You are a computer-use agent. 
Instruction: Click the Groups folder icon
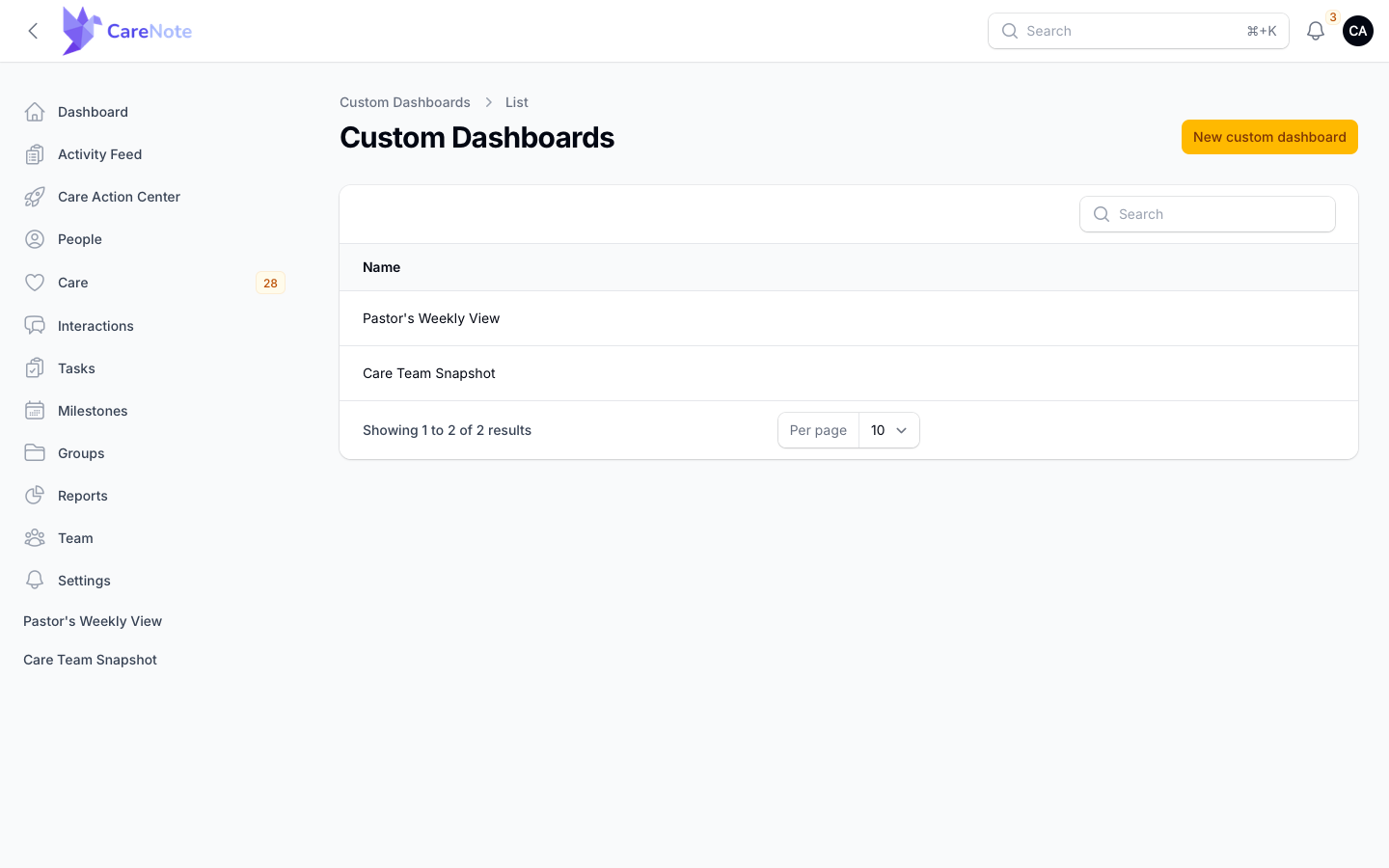(x=35, y=453)
